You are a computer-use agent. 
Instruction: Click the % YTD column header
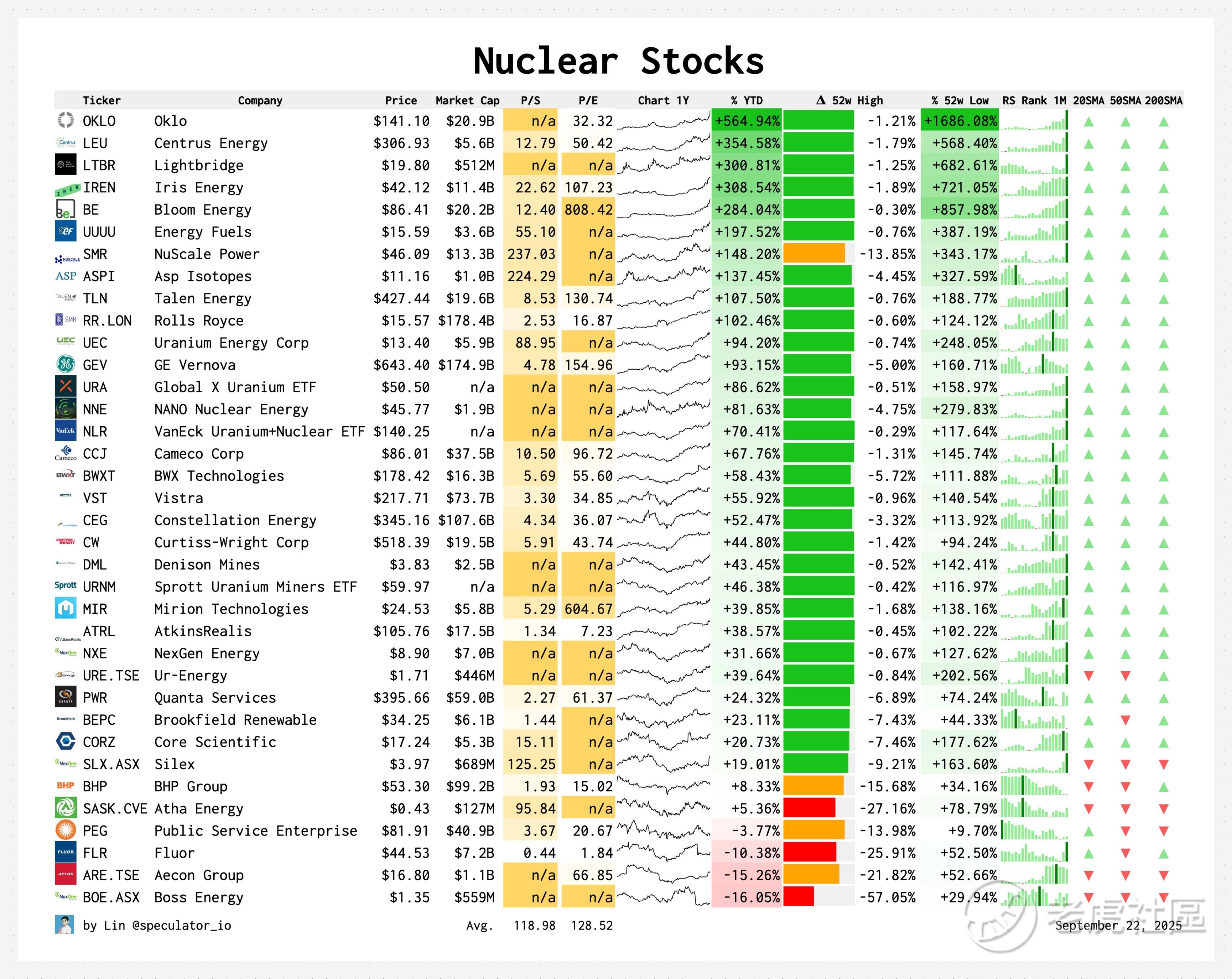[x=747, y=100]
